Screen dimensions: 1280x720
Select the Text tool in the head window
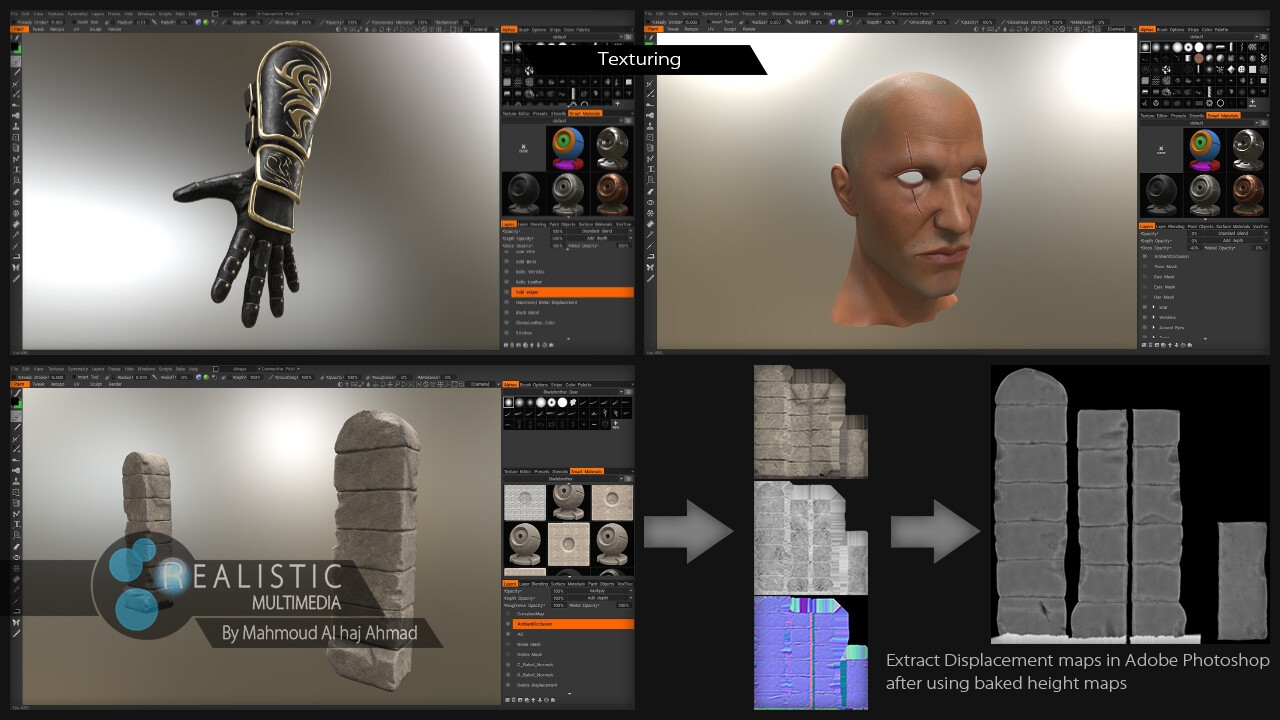pos(651,169)
